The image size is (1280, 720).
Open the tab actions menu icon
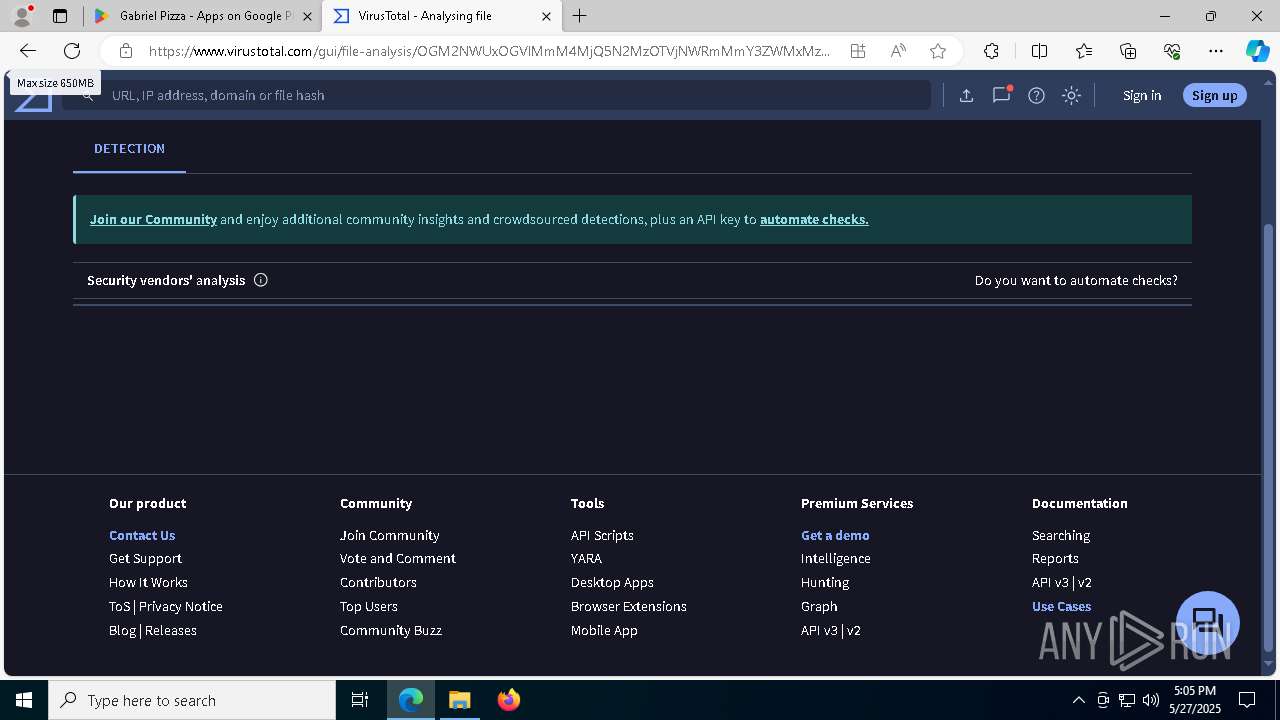coord(60,16)
